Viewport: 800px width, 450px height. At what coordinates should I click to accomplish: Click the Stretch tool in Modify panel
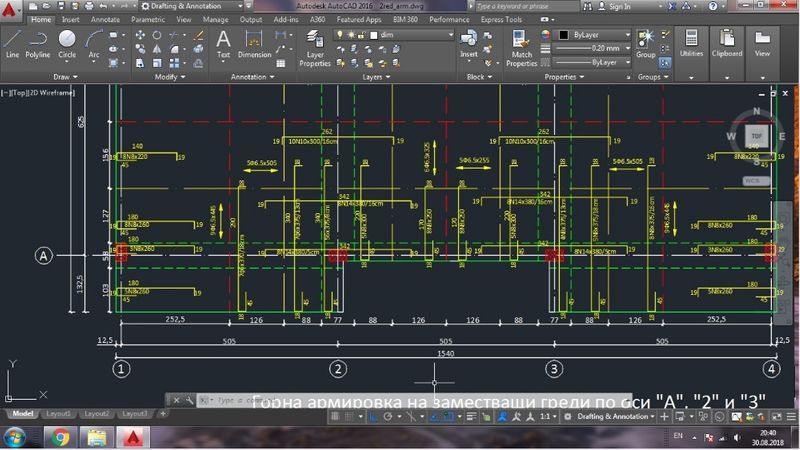[140, 63]
